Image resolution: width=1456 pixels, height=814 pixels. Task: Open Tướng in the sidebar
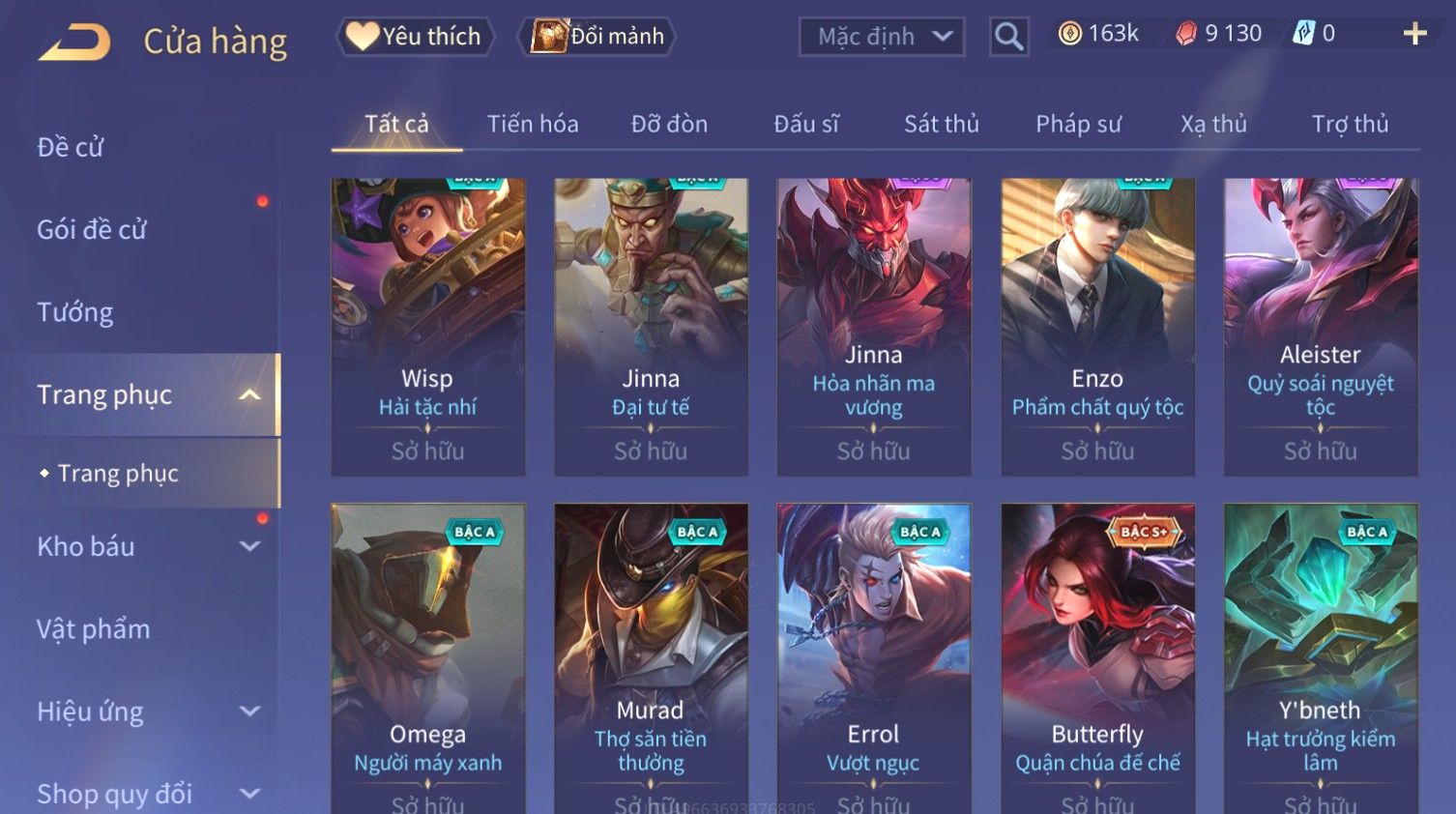(75, 312)
